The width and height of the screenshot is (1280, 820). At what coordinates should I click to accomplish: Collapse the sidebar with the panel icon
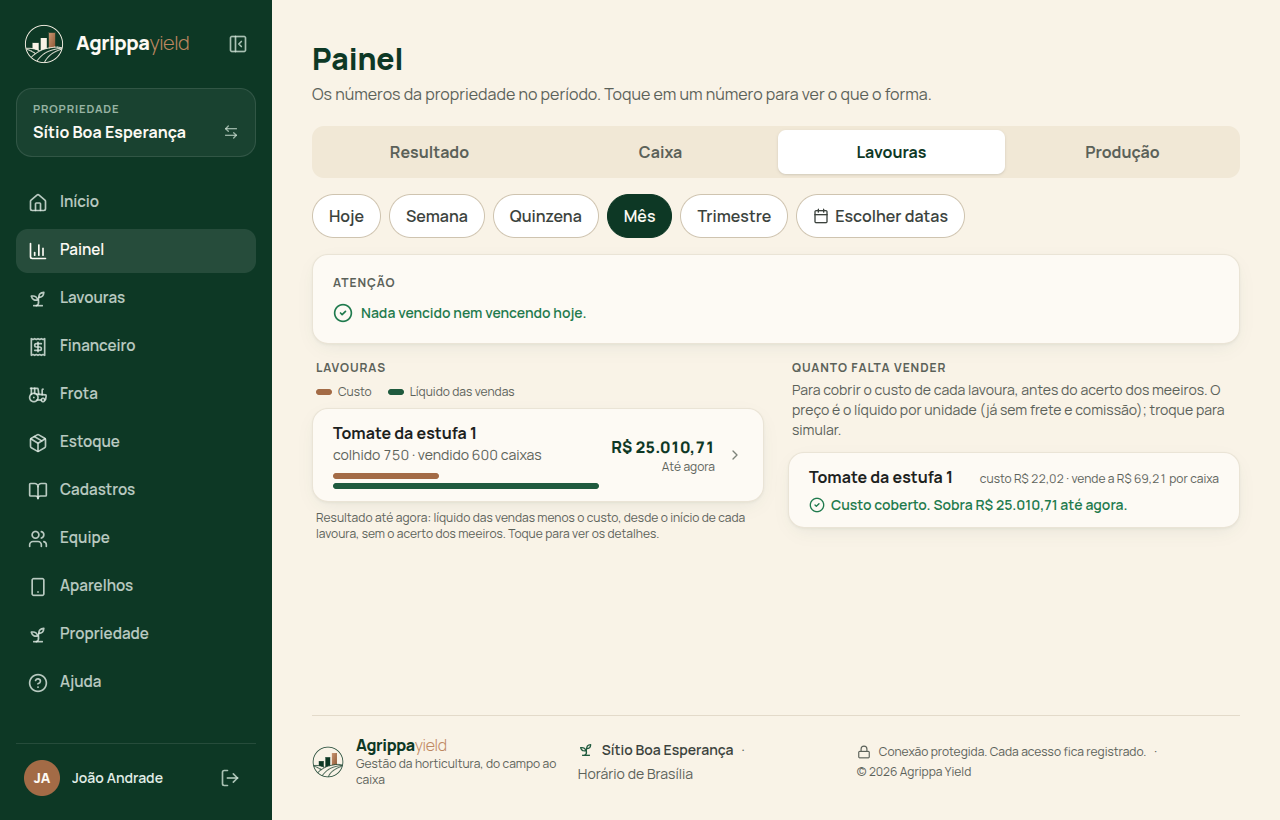click(x=238, y=44)
